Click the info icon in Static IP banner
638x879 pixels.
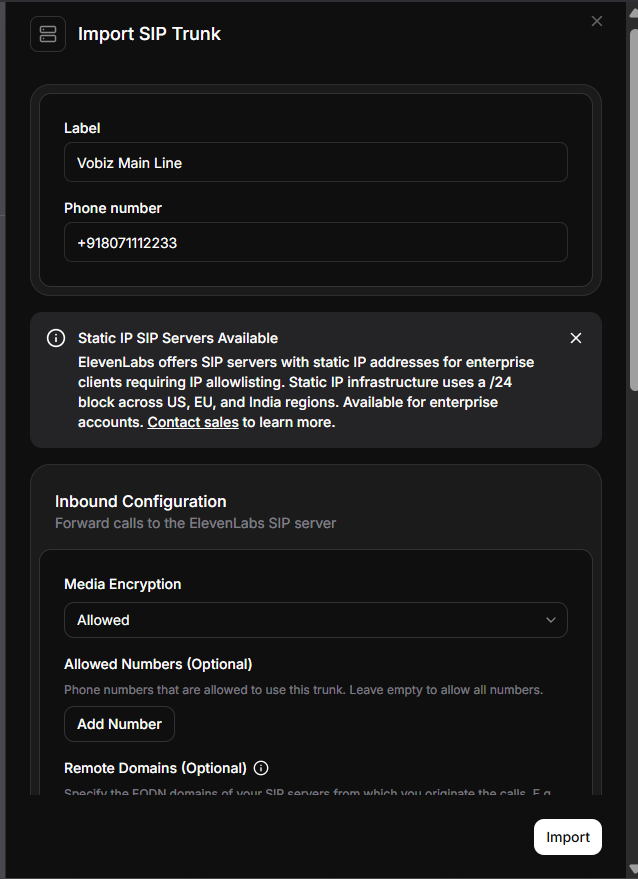[56, 338]
